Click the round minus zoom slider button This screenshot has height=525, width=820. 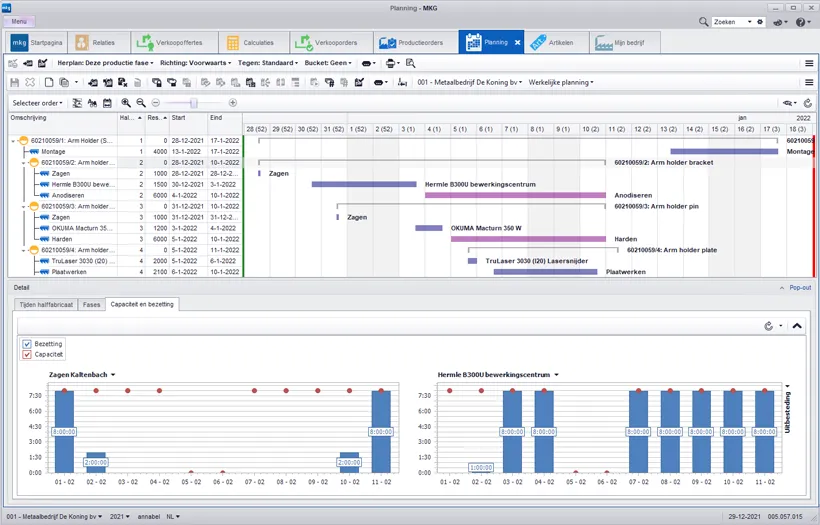click(156, 103)
